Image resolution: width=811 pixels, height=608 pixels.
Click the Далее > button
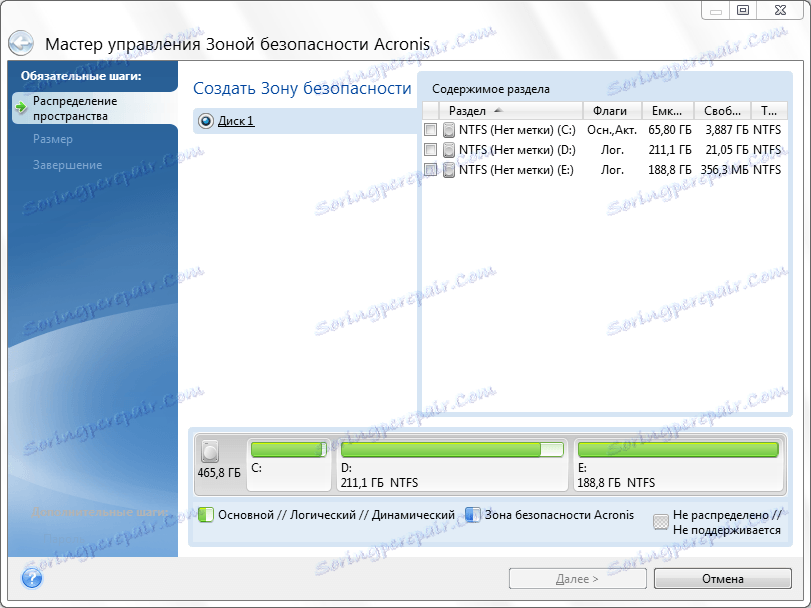tap(578, 579)
